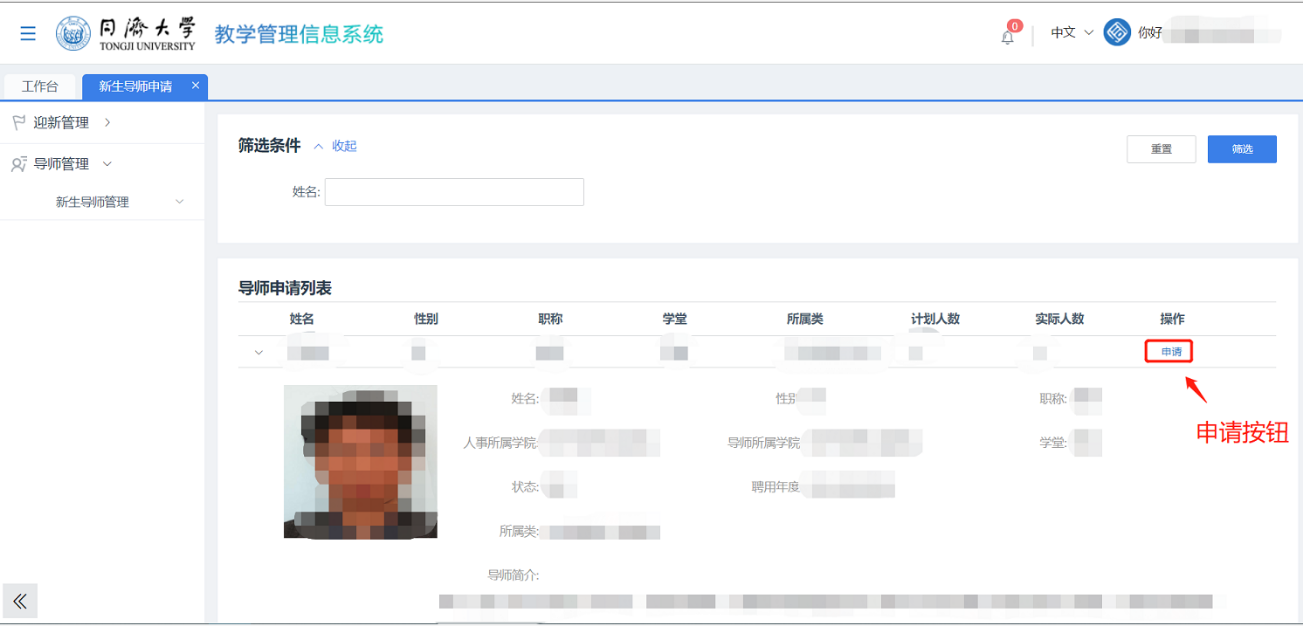Click the user avatar icon
The height and width of the screenshot is (626, 1303).
(x=1116, y=32)
